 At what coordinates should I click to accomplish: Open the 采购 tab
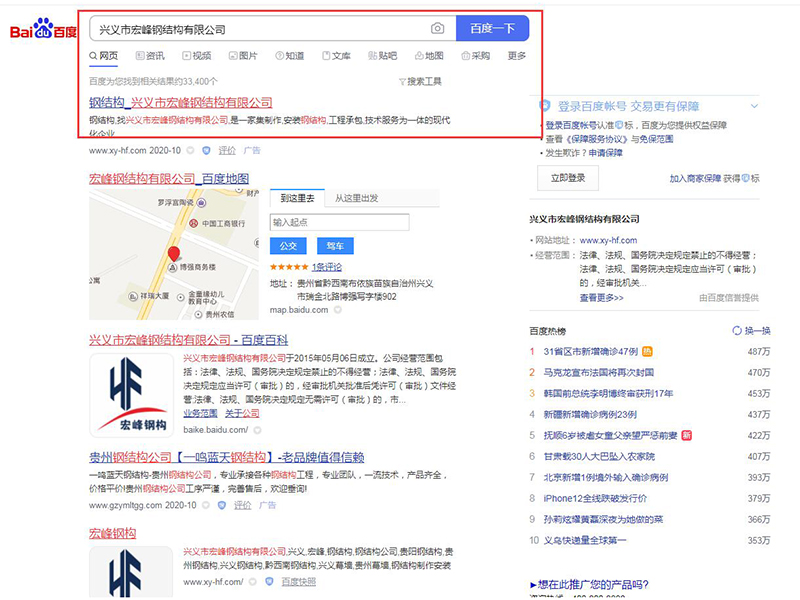point(476,56)
